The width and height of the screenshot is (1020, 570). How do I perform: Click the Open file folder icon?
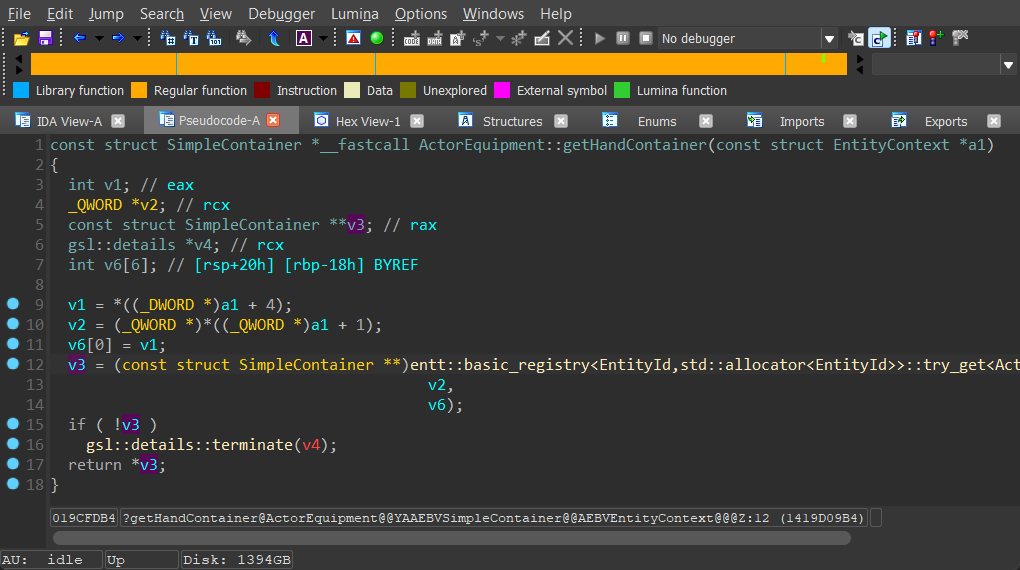coord(21,38)
